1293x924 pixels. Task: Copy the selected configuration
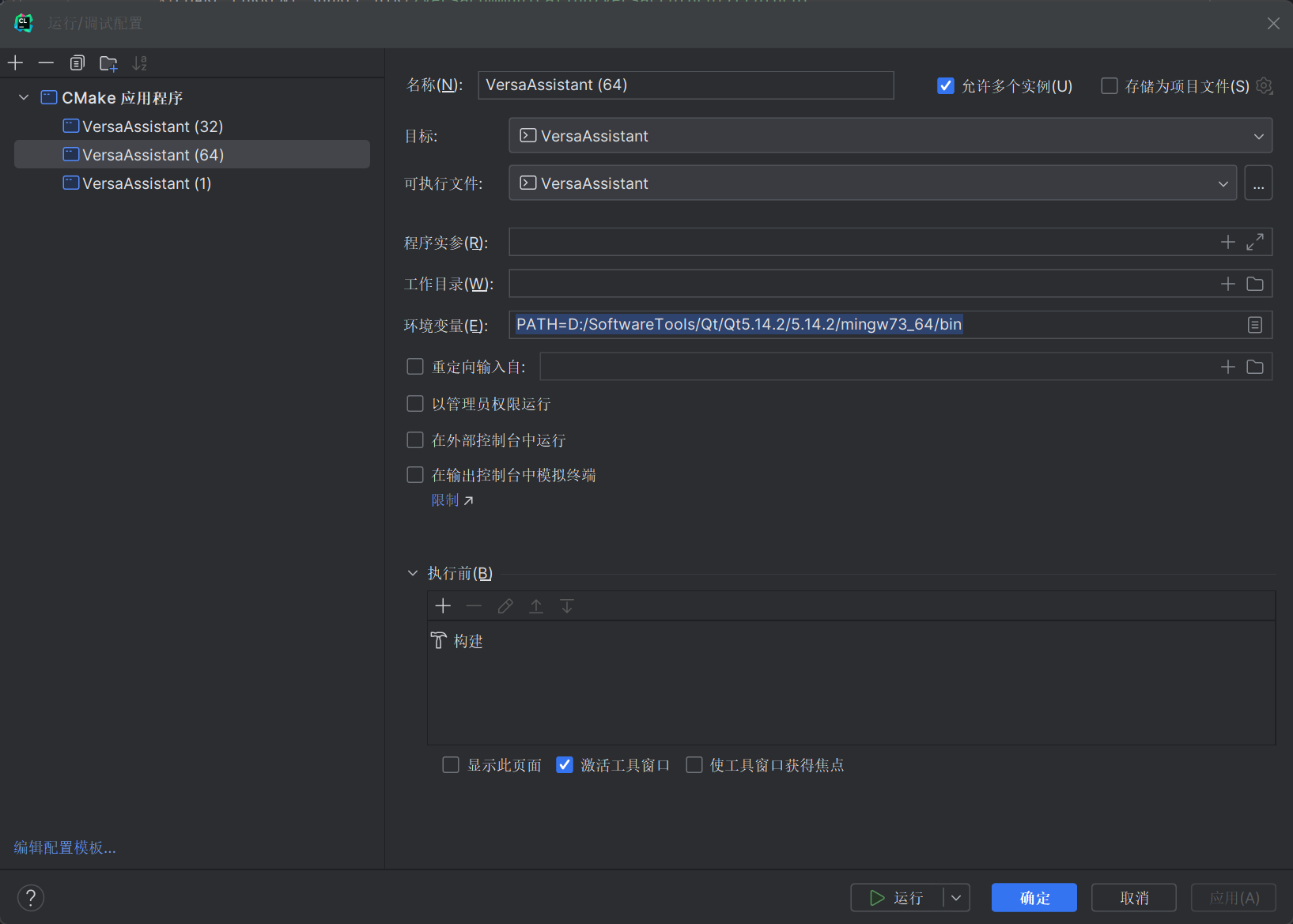click(78, 62)
